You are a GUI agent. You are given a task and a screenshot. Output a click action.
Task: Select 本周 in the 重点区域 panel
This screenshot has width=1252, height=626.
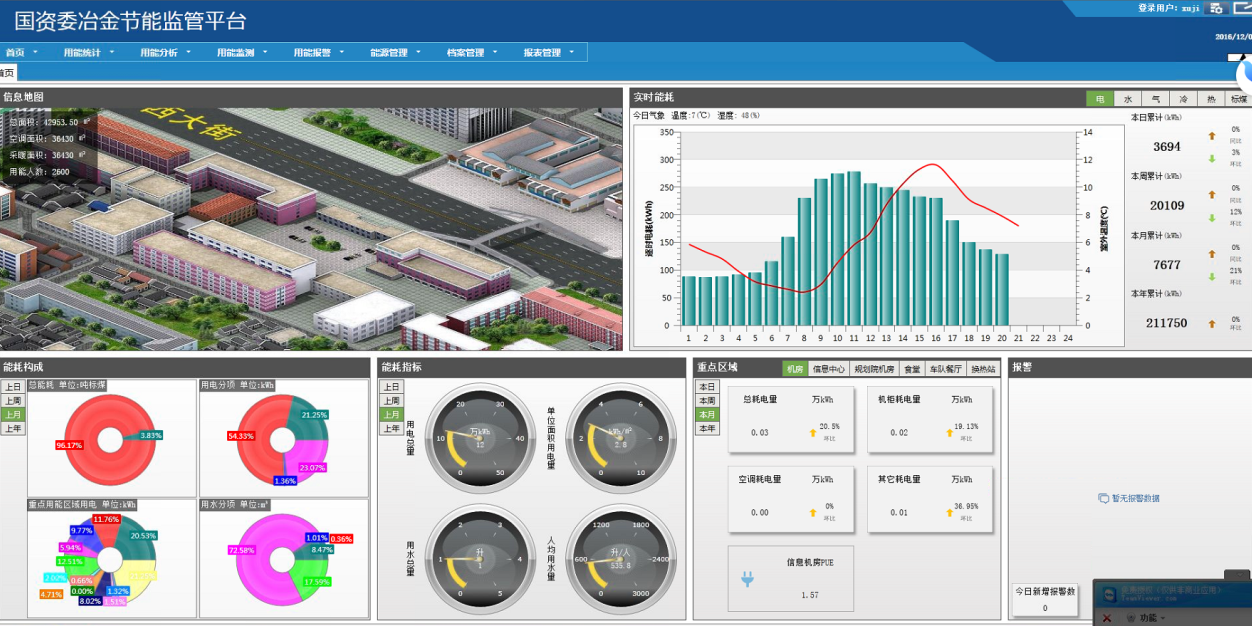708,400
